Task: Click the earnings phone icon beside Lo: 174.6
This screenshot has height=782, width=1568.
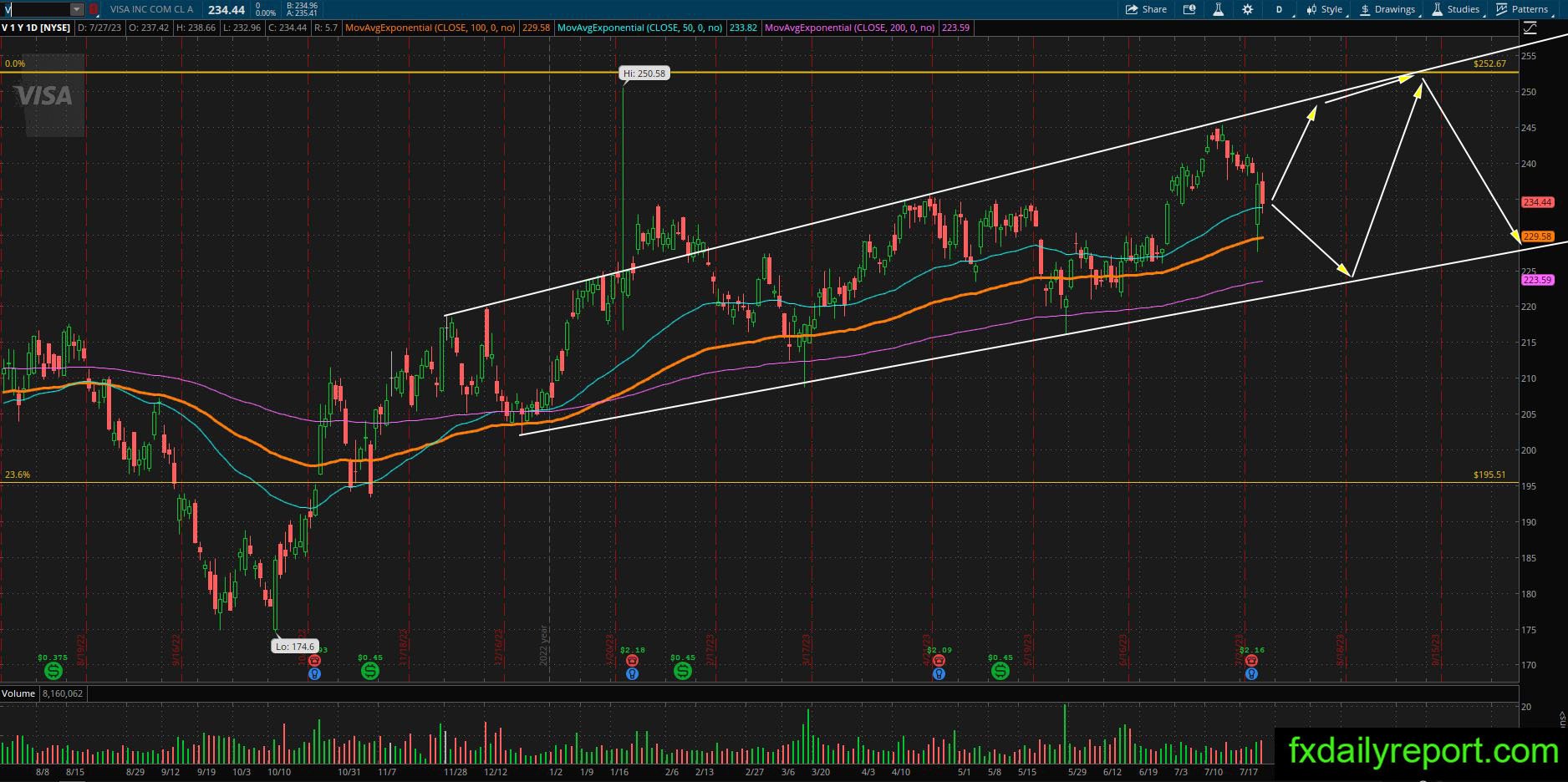Action: point(314,660)
